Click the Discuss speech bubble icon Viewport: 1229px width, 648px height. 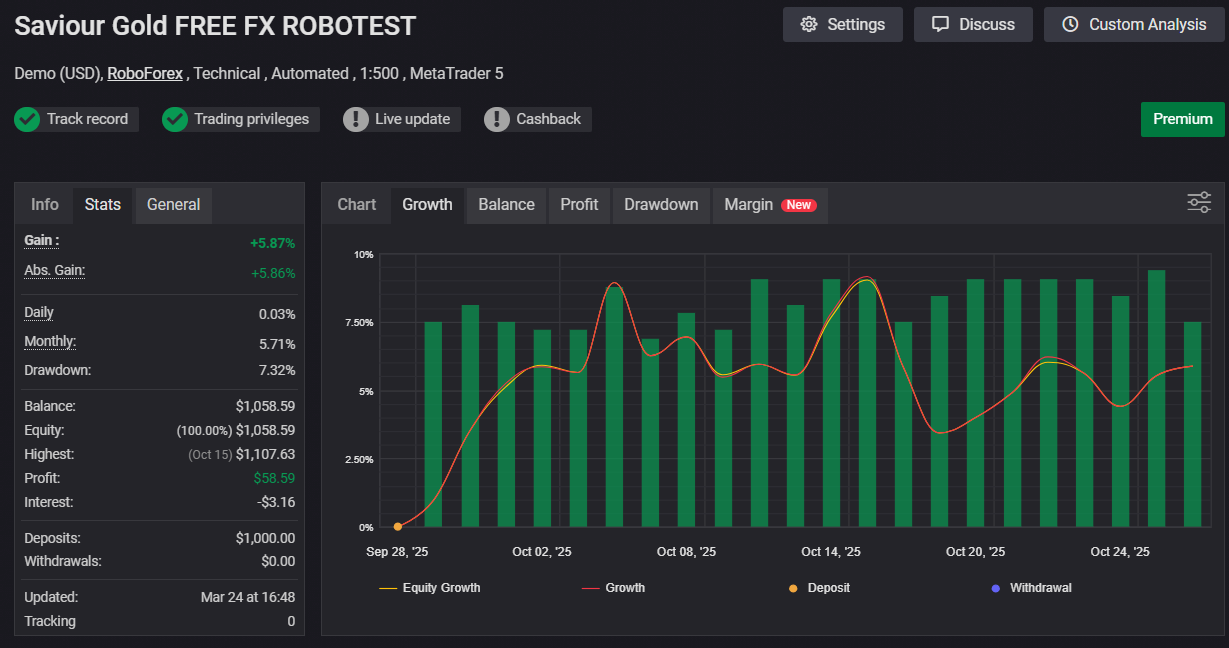pyautogui.click(x=940, y=25)
